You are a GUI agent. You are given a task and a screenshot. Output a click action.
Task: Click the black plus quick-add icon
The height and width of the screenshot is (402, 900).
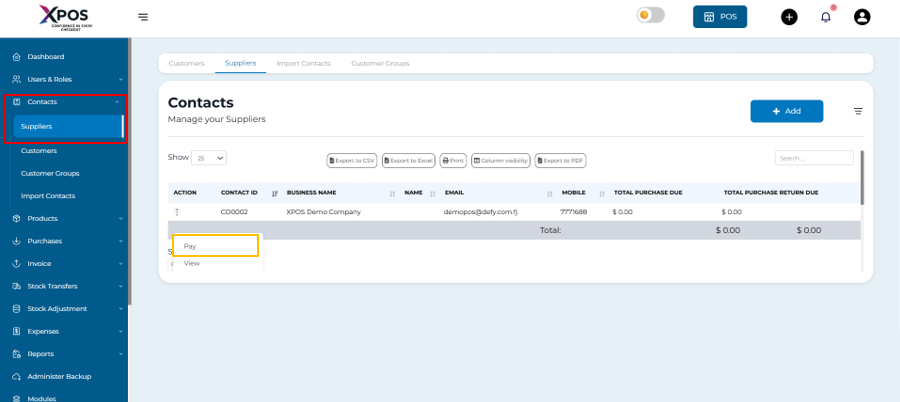[789, 17]
